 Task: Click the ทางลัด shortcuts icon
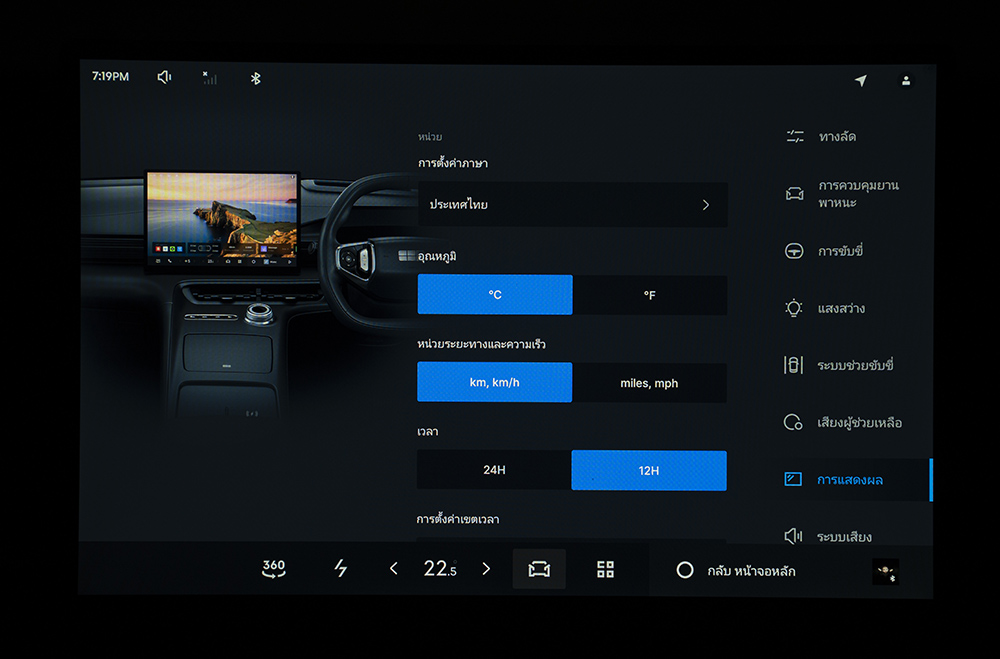click(x=795, y=137)
